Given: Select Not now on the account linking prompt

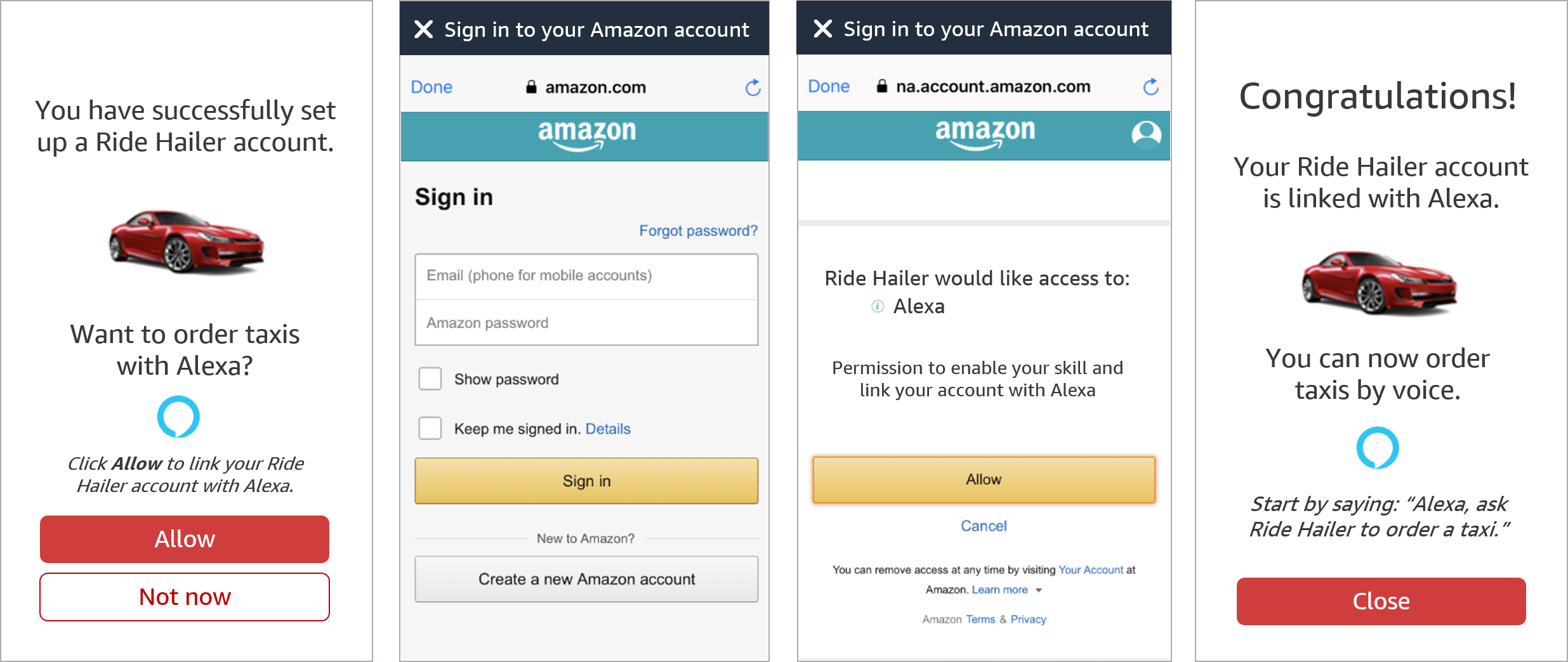Looking at the screenshot, I should pos(184,596).
